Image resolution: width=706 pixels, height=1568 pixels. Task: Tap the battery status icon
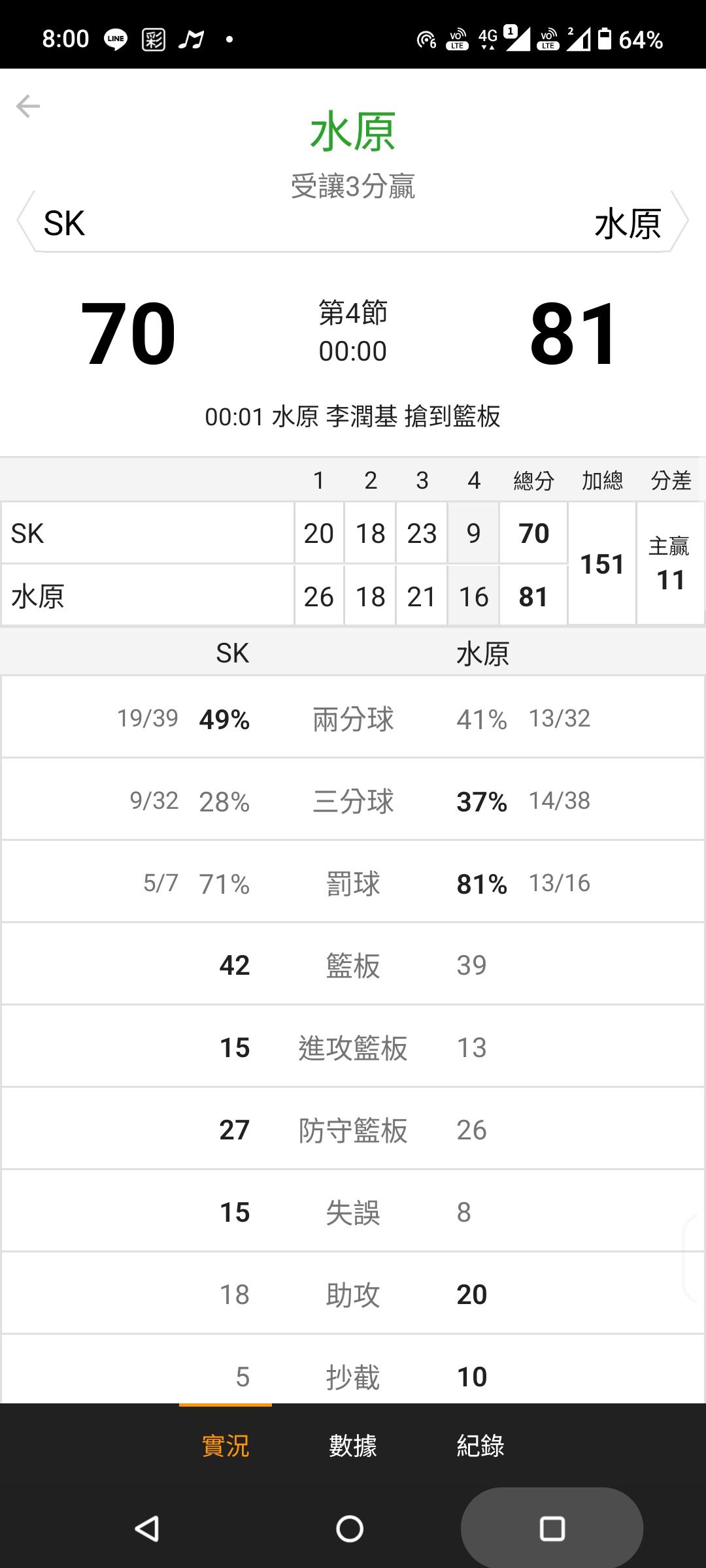[605, 39]
